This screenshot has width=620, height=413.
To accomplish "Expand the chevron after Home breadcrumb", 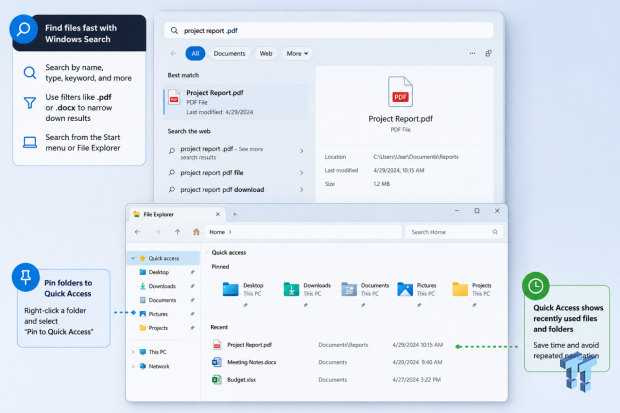I will 230,232.
